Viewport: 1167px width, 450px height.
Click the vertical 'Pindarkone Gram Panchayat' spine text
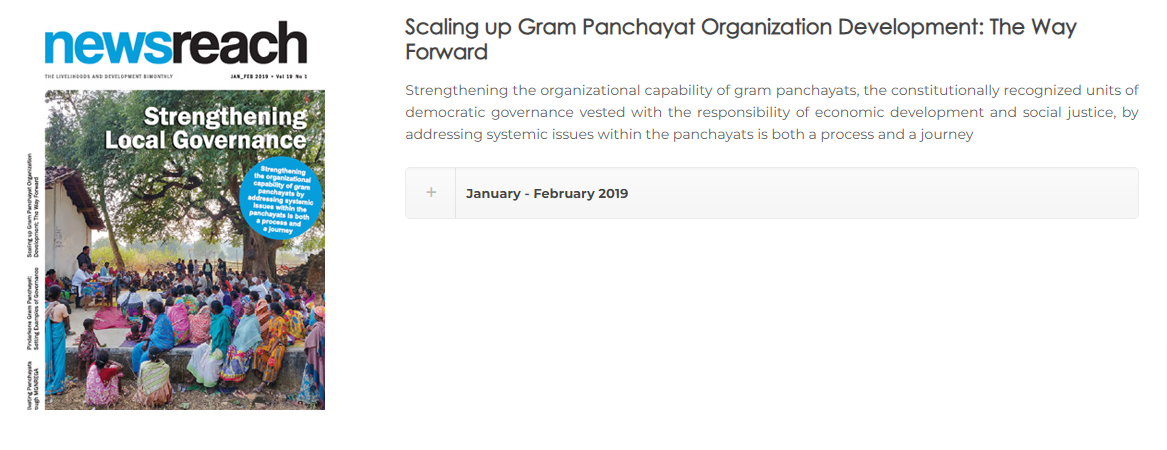pyautogui.click(x=32, y=315)
